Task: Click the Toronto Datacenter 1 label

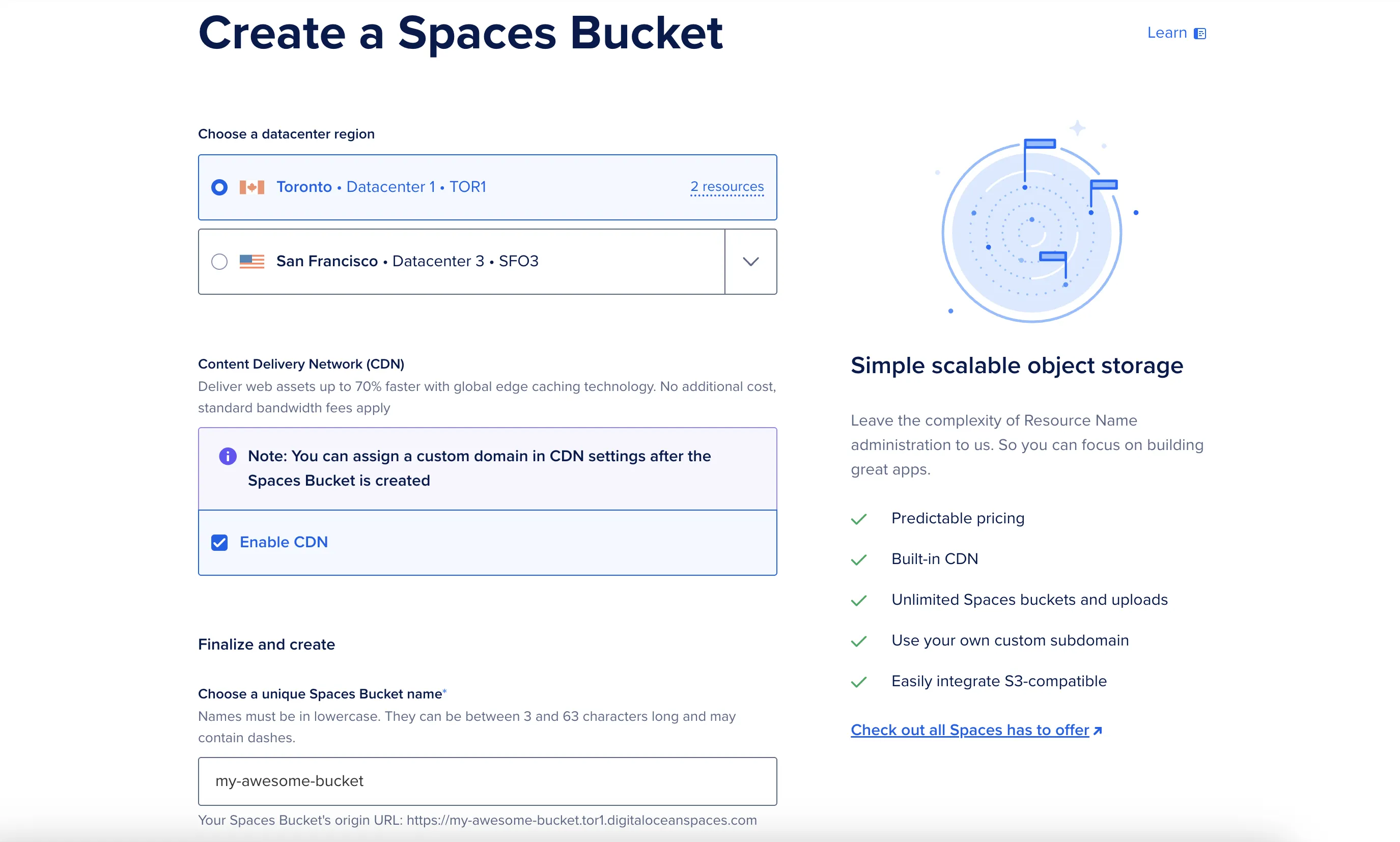Action: (381, 187)
